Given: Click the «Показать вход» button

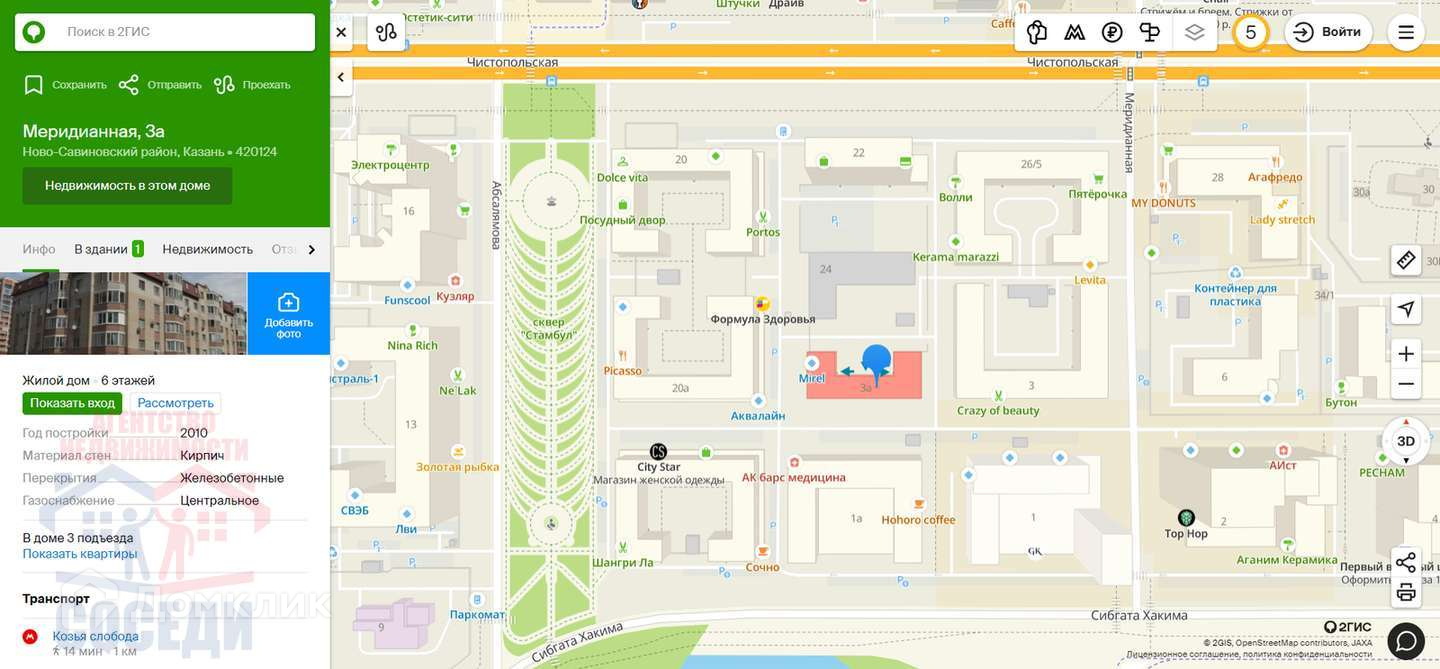Looking at the screenshot, I should (72, 403).
